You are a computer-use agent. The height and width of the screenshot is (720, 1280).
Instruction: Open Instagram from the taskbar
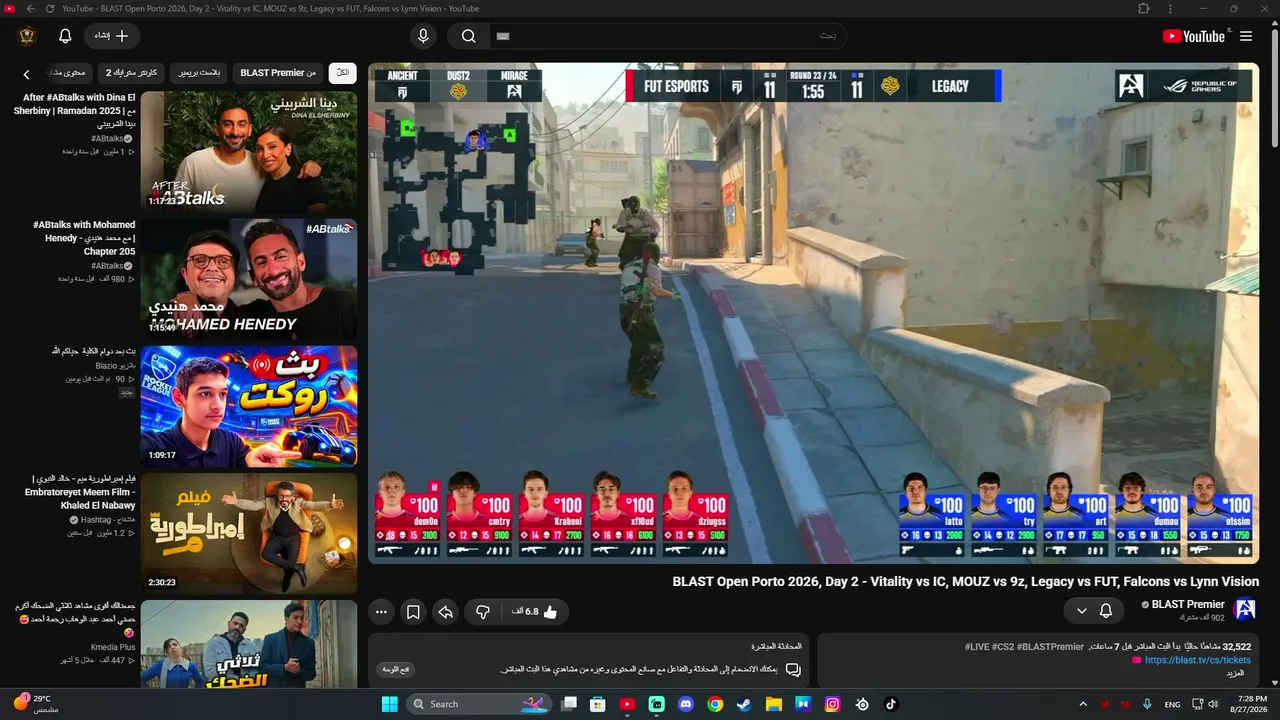(832, 704)
